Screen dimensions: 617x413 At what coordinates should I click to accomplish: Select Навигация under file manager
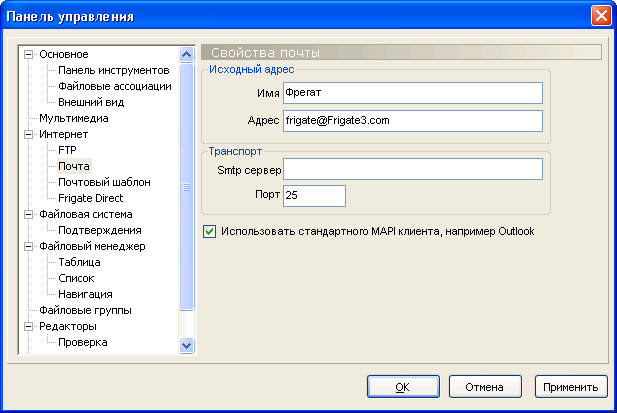(x=85, y=294)
